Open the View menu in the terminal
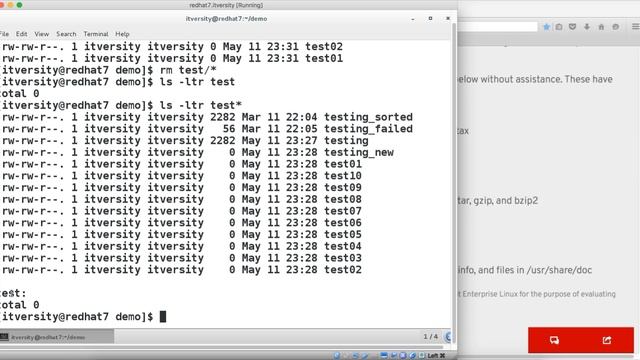 (x=42, y=34)
